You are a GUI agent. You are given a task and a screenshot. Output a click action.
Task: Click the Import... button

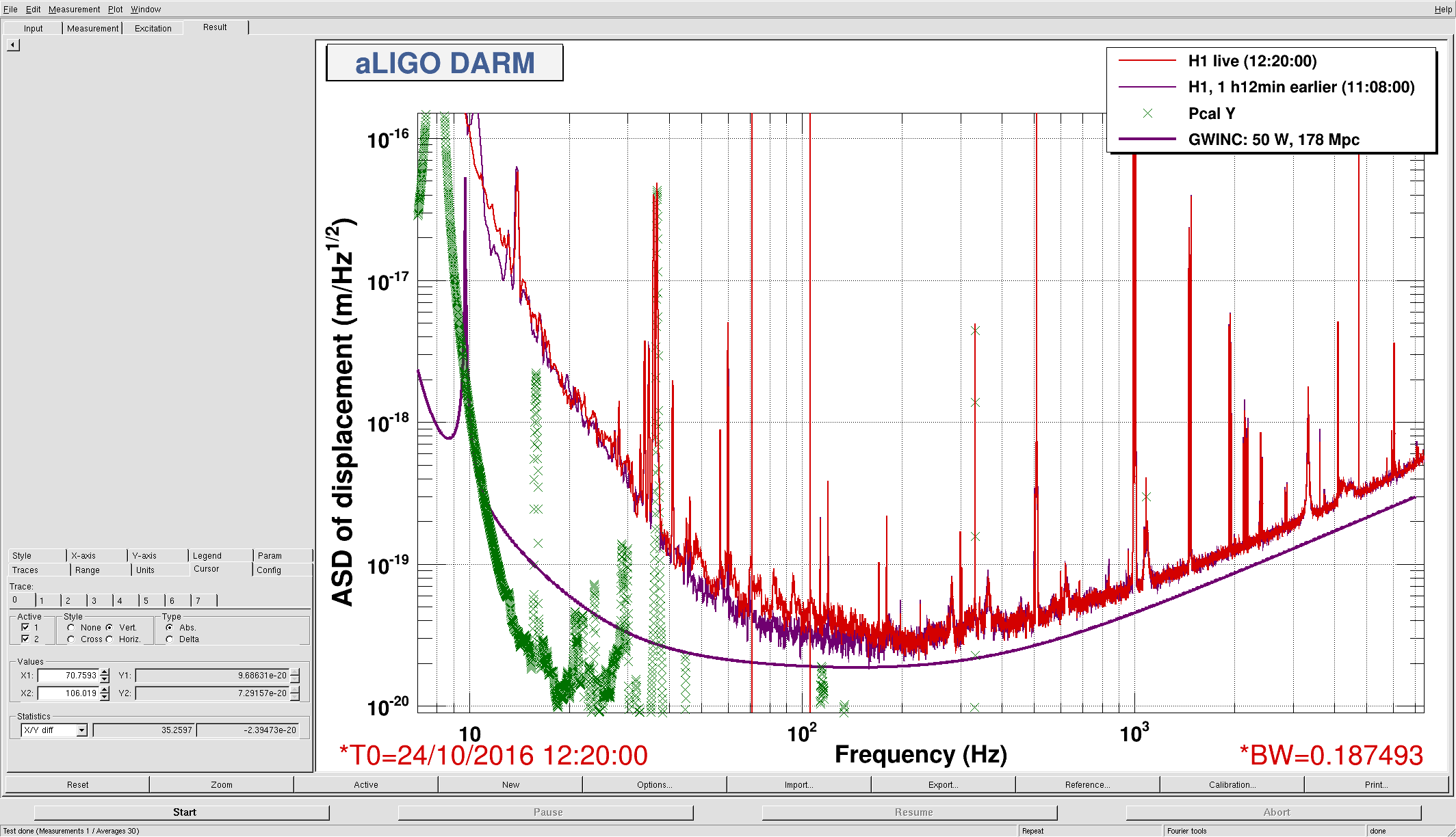(799, 784)
